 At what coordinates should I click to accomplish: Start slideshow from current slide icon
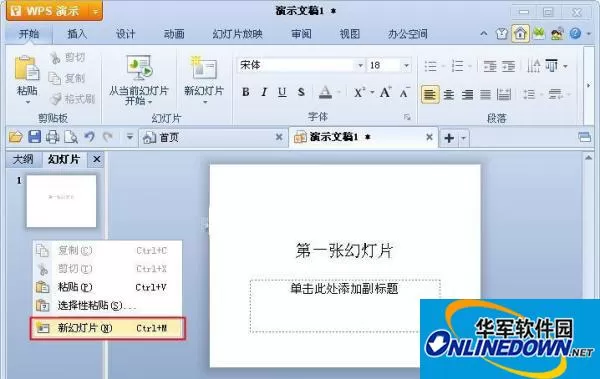[139, 68]
